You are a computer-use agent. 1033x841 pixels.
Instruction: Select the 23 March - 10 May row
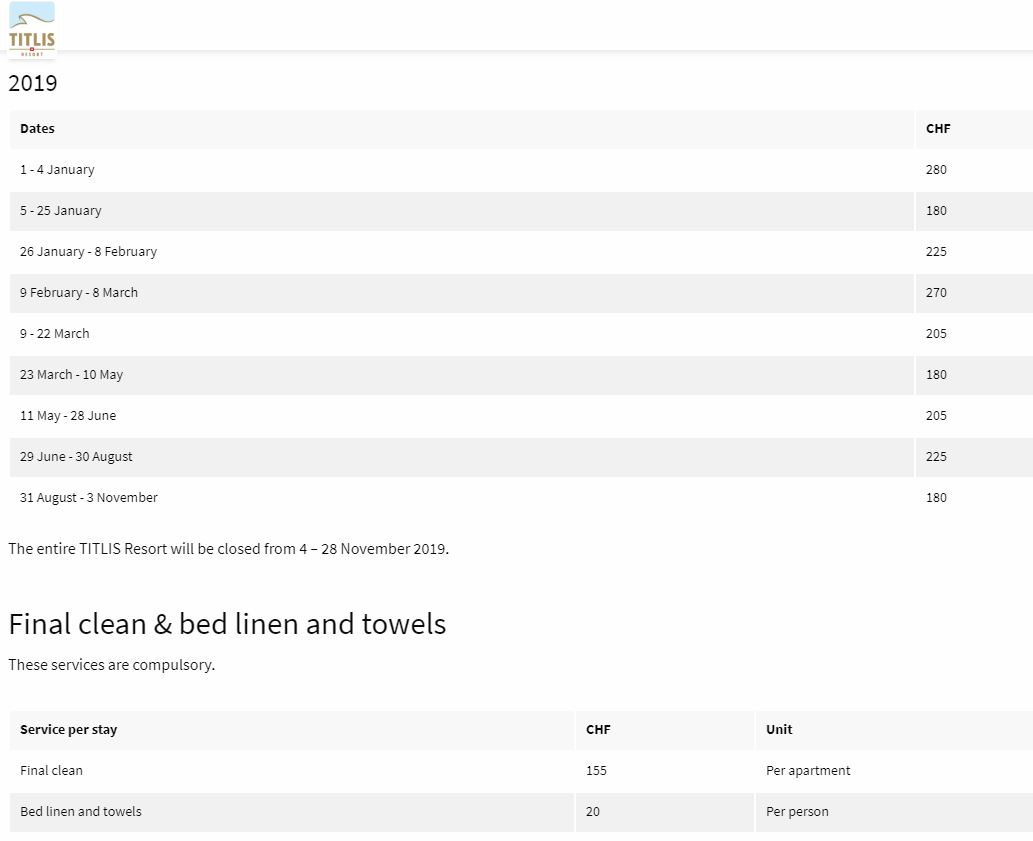point(71,375)
